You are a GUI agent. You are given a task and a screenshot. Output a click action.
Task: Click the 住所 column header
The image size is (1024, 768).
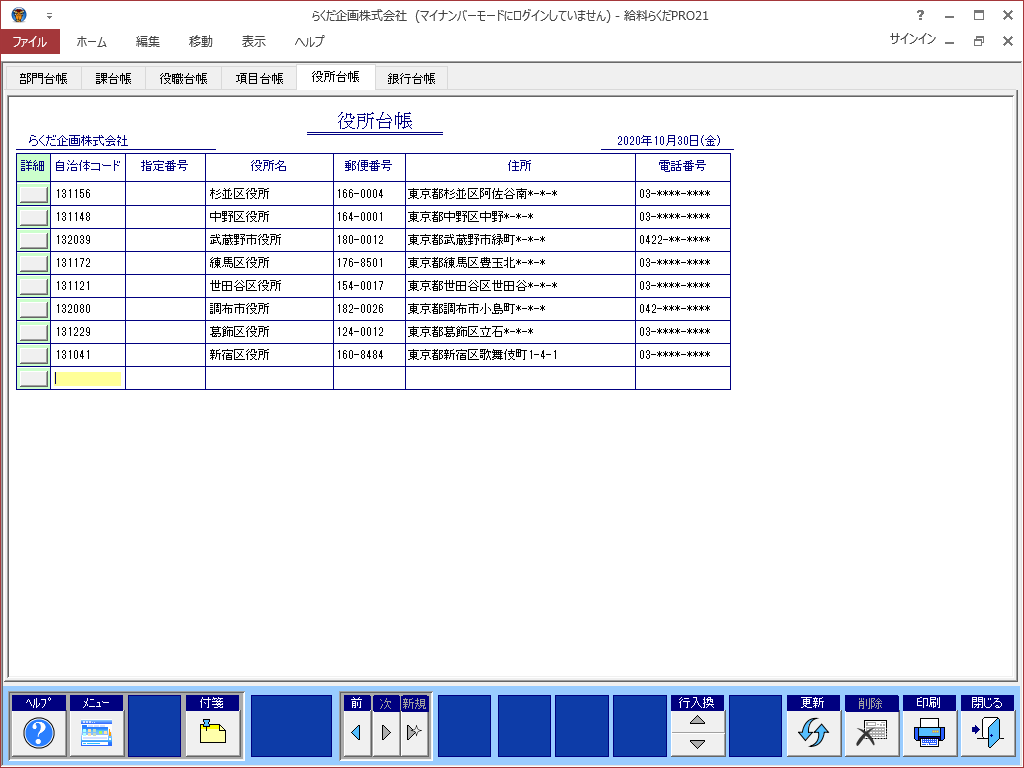(x=520, y=167)
